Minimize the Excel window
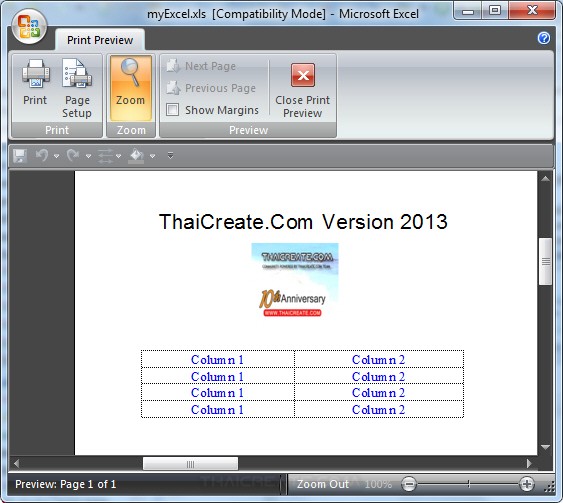563x503 pixels. click(468, 11)
